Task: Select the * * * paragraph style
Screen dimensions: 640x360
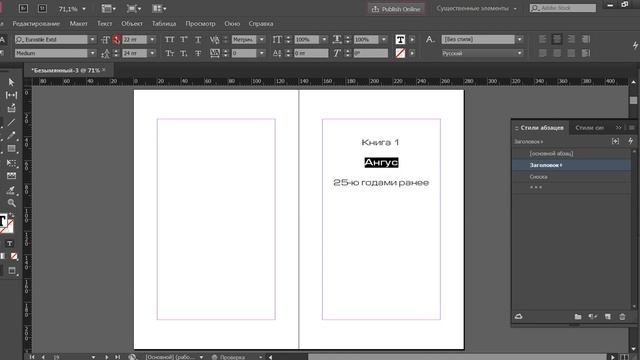Action: [x=571, y=187]
